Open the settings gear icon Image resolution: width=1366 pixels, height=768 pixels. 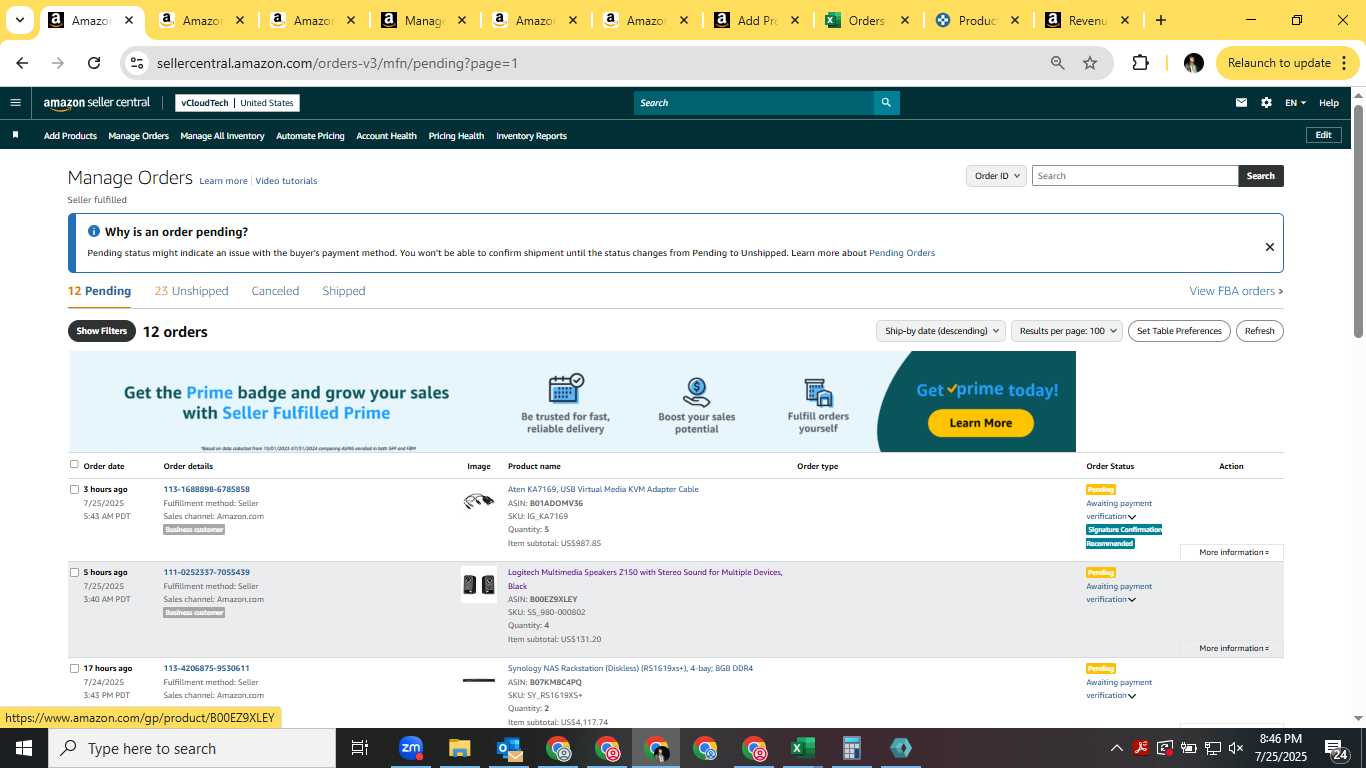tap(1266, 103)
